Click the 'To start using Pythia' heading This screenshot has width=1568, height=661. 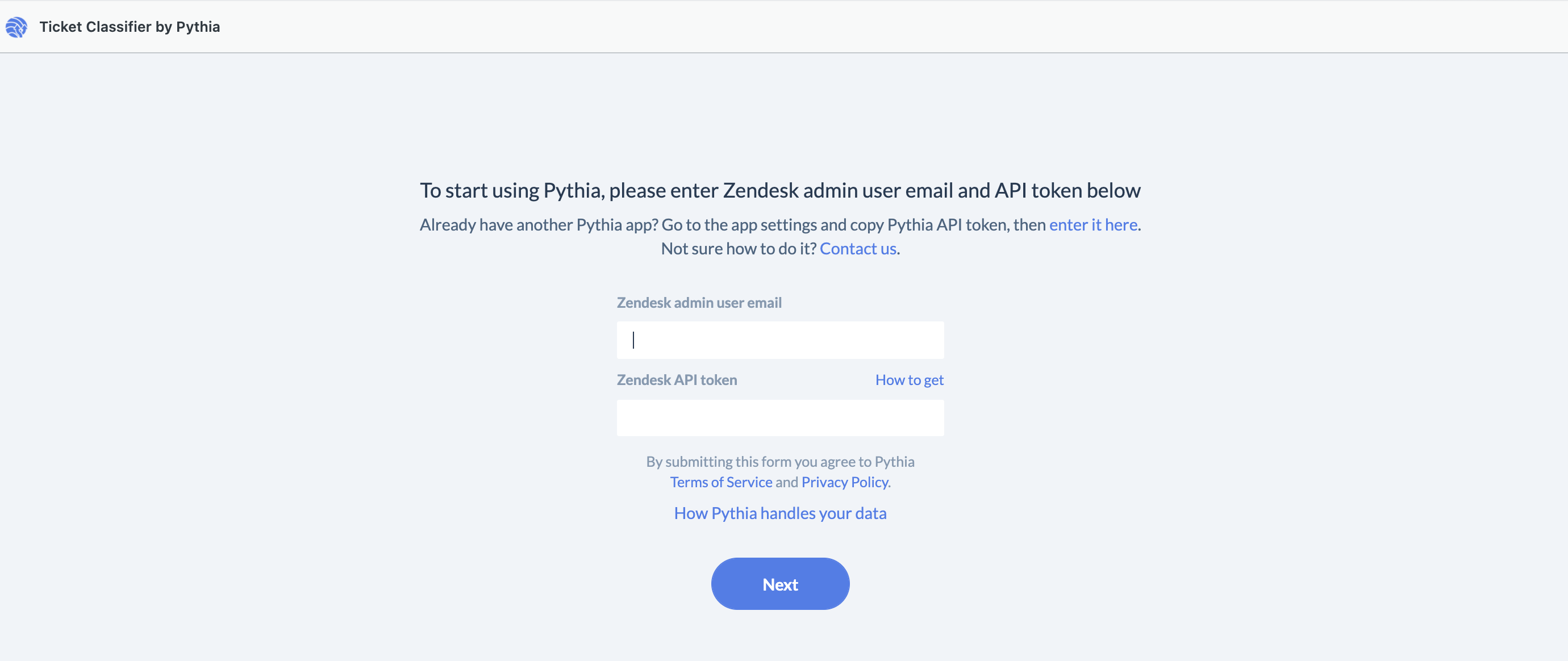point(781,190)
